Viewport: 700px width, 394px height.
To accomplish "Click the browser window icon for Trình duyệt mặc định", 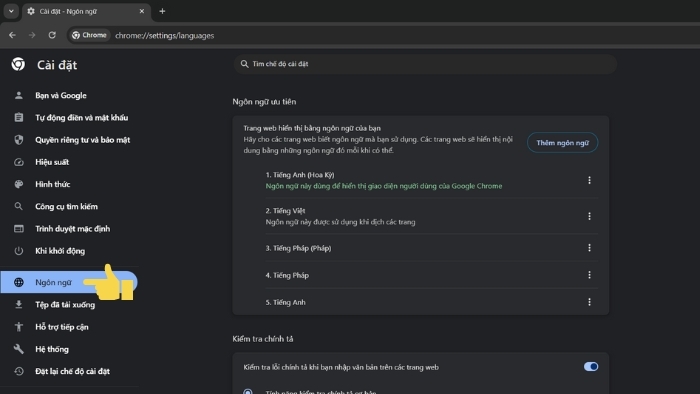I will [18, 228].
